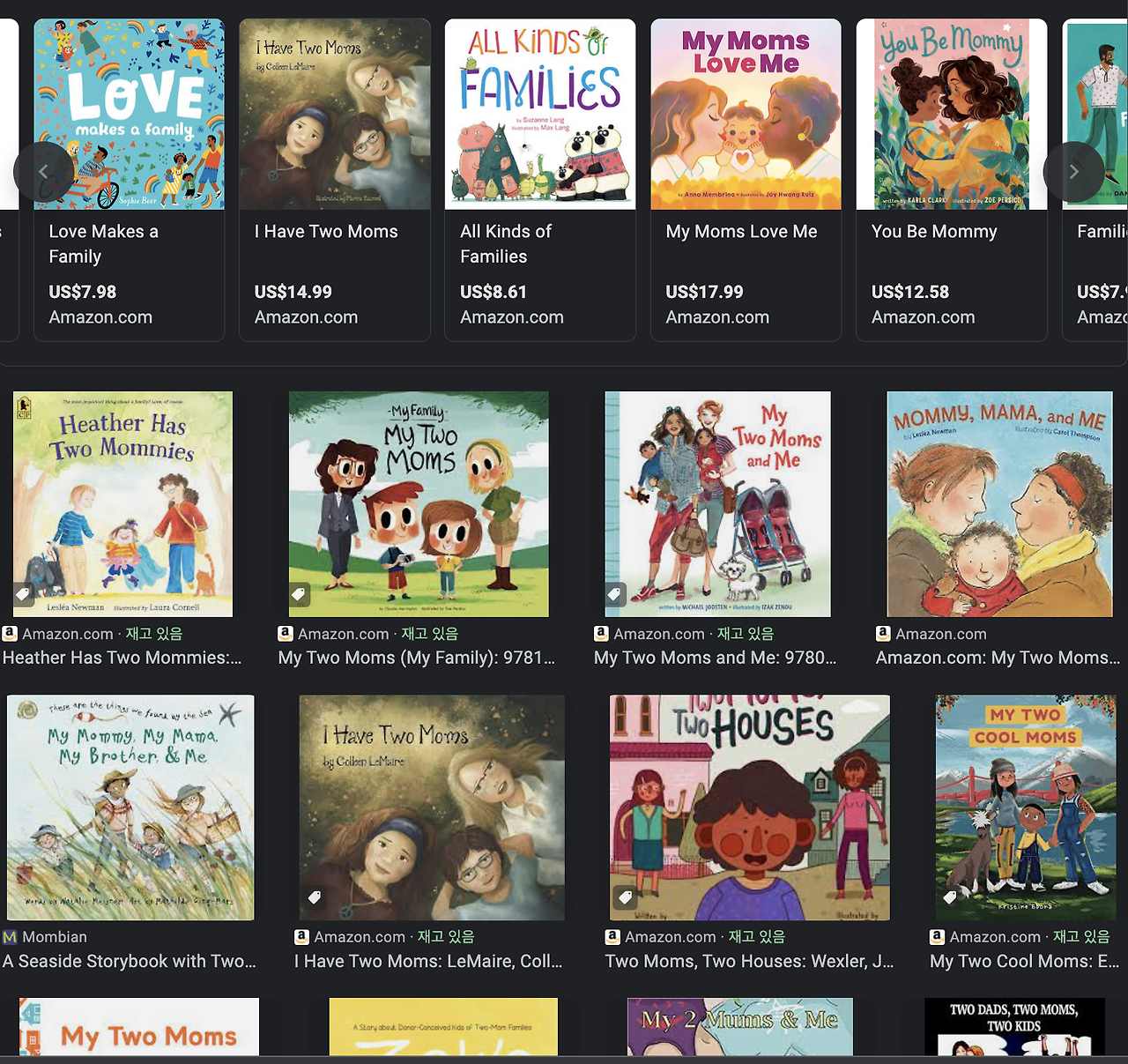The image size is (1128, 1064).
Task: Open Heather Has Two Mommies result title
Action: click(x=122, y=658)
